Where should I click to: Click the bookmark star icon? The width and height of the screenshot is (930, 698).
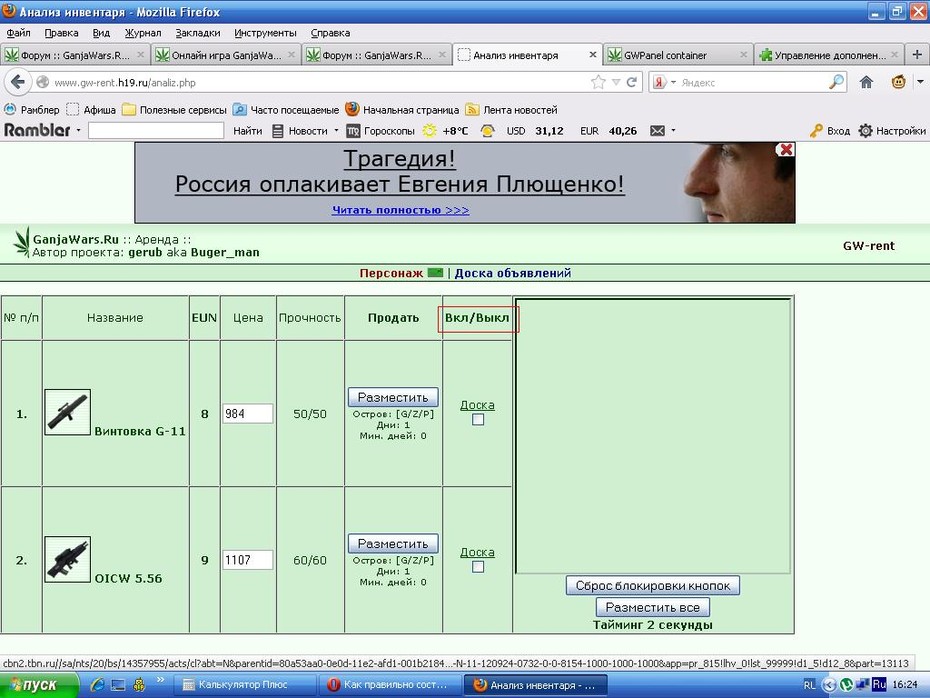598,82
